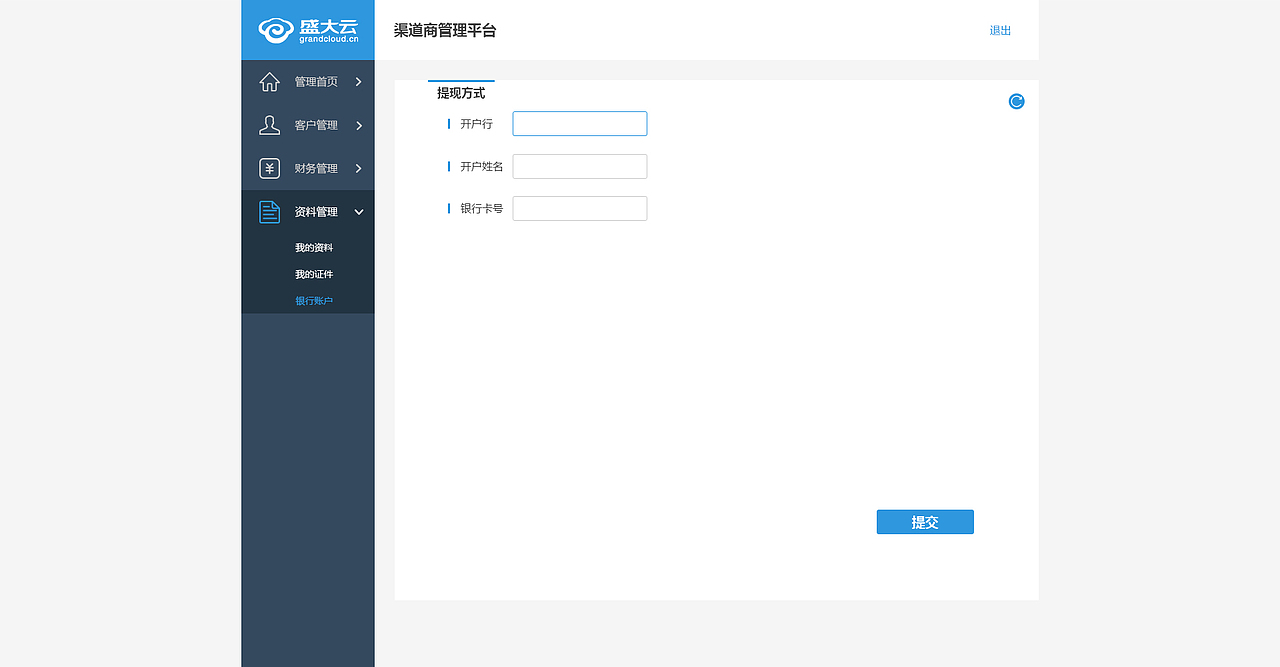Expand the 管理首页 chevron

[359, 82]
